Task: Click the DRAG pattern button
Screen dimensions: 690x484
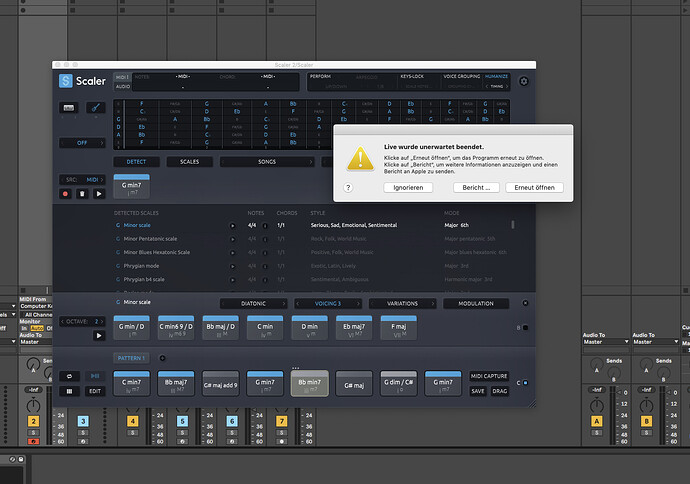Action: point(500,391)
